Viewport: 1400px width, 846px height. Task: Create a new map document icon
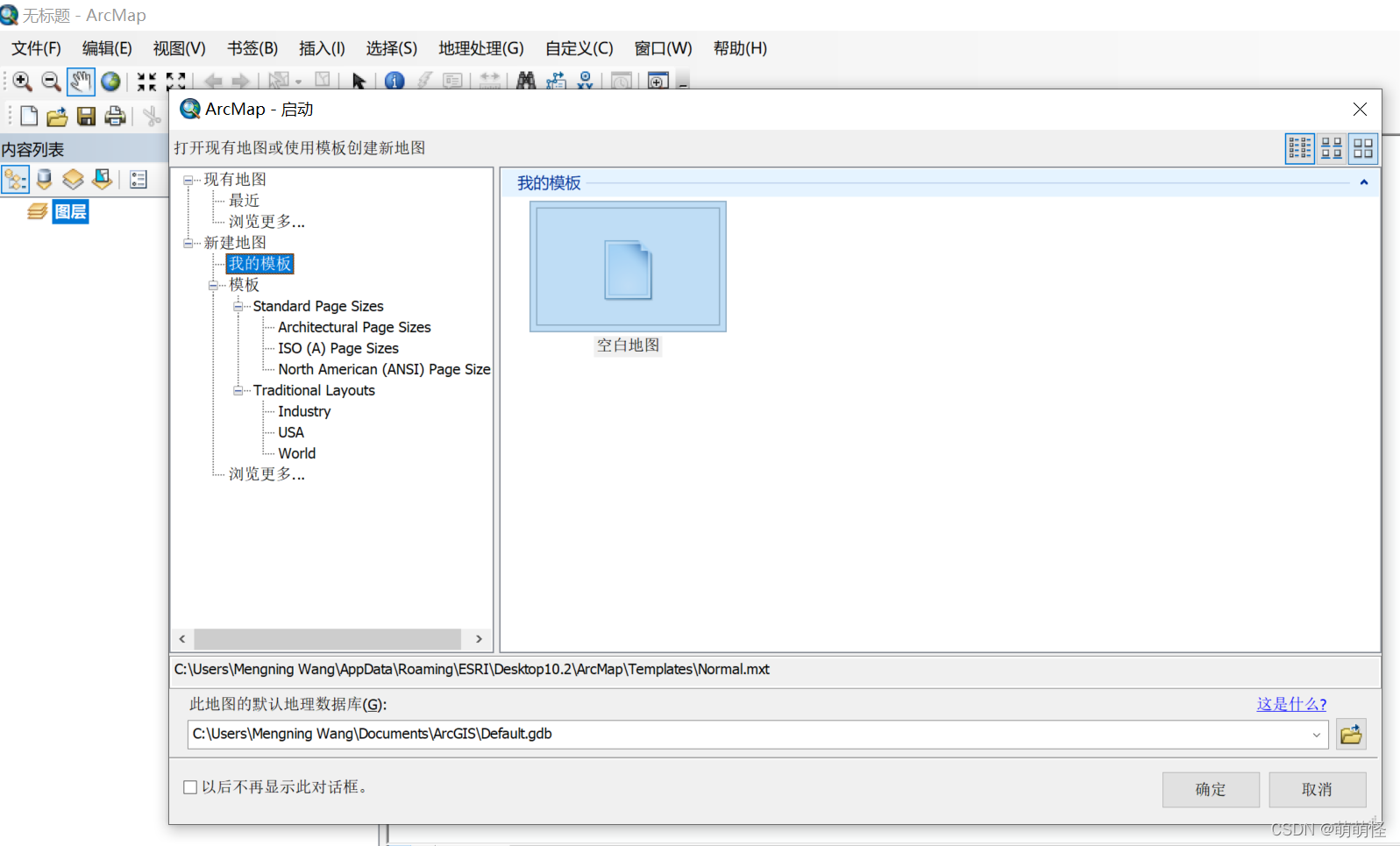pos(29,116)
